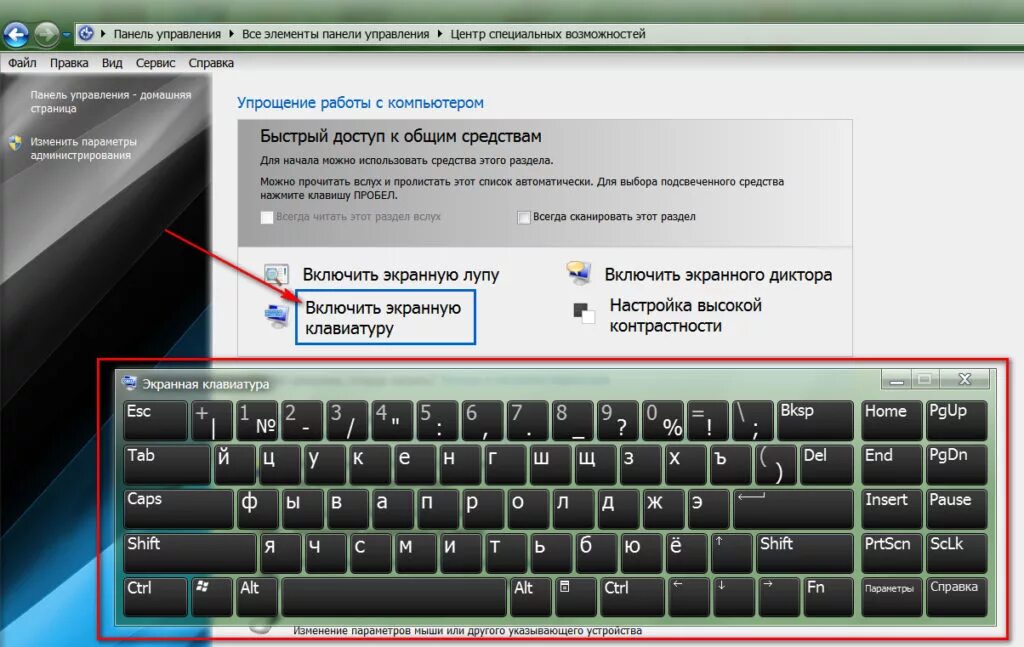
Task: Open Параметры key on on-screen keyboard
Action: (x=891, y=596)
